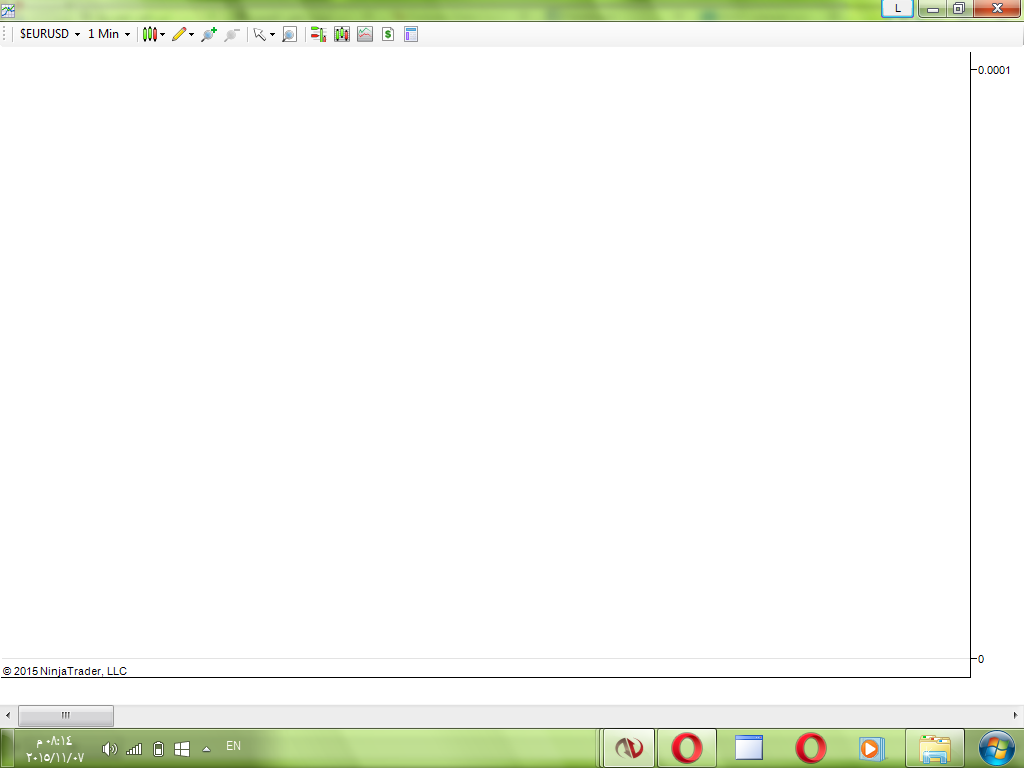This screenshot has width=1024, height=768.
Task: Click the volume speaker tray icon
Action: 110,749
